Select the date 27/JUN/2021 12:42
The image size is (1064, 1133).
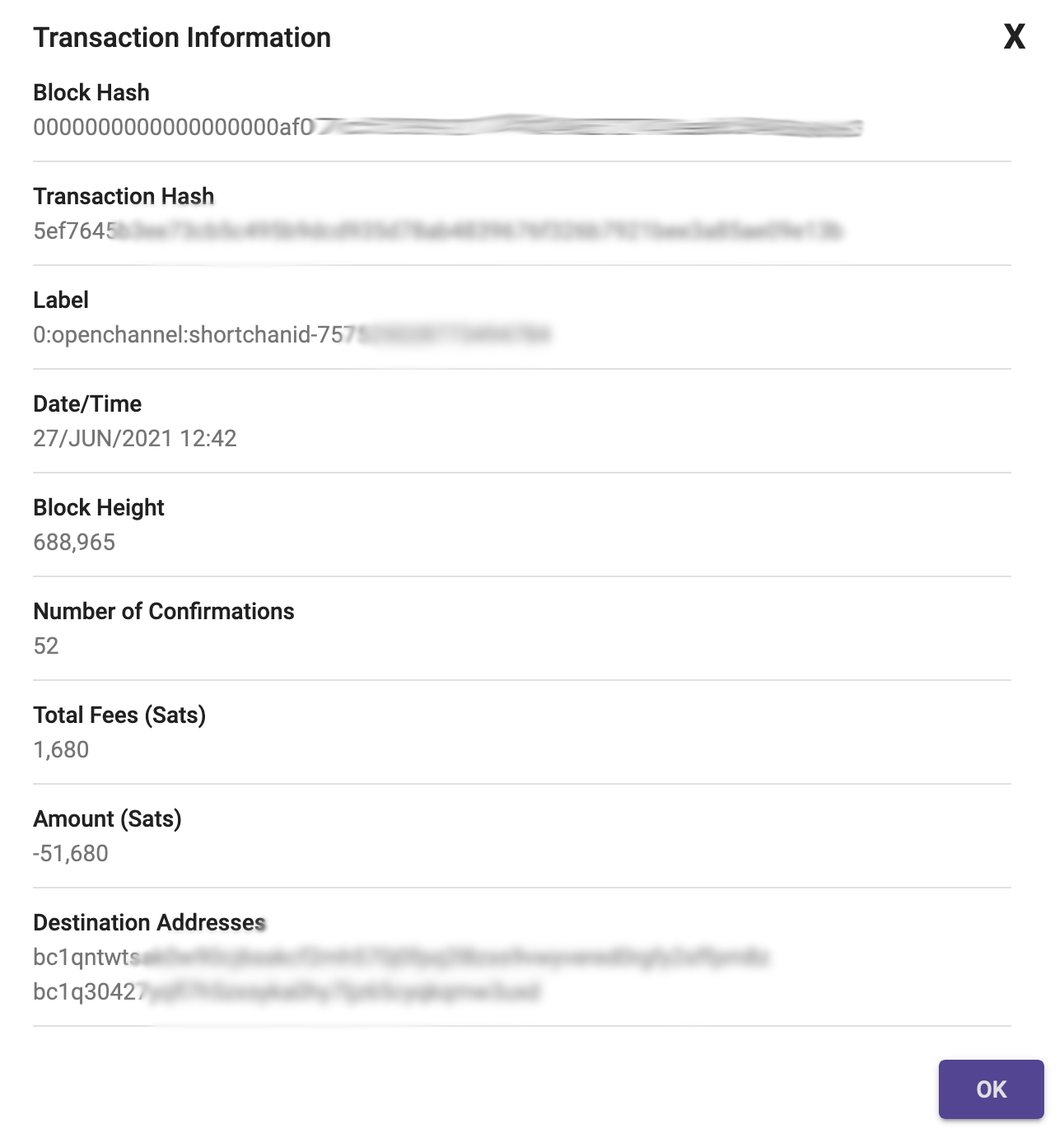(135, 438)
